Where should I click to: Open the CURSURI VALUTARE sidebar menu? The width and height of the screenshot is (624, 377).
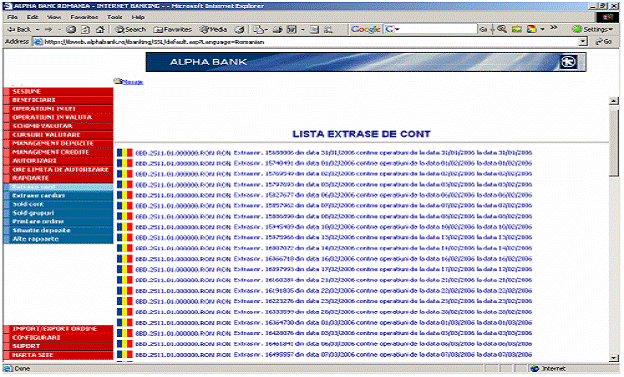point(58,135)
